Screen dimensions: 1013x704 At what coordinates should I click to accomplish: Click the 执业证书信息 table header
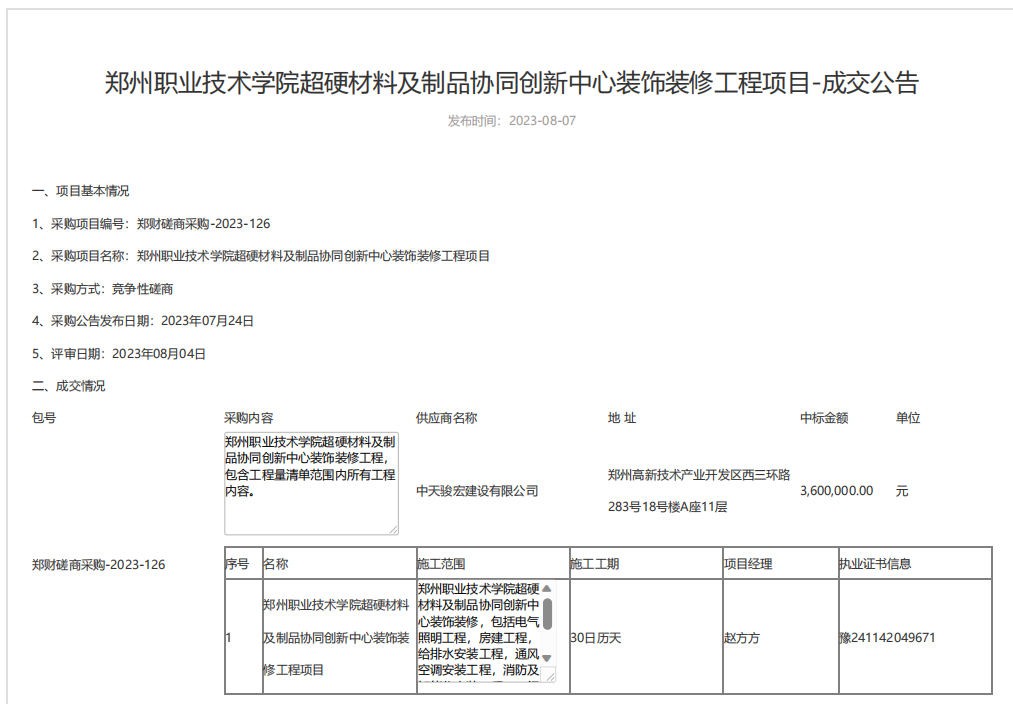click(x=875, y=564)
